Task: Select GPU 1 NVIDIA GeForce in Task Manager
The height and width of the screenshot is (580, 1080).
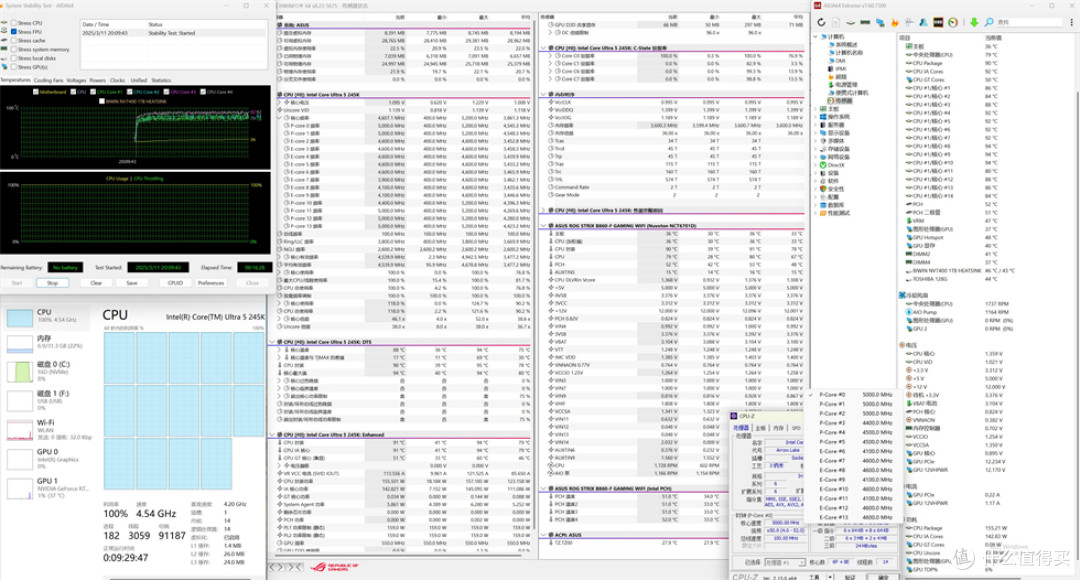Action: pos(48,487)
